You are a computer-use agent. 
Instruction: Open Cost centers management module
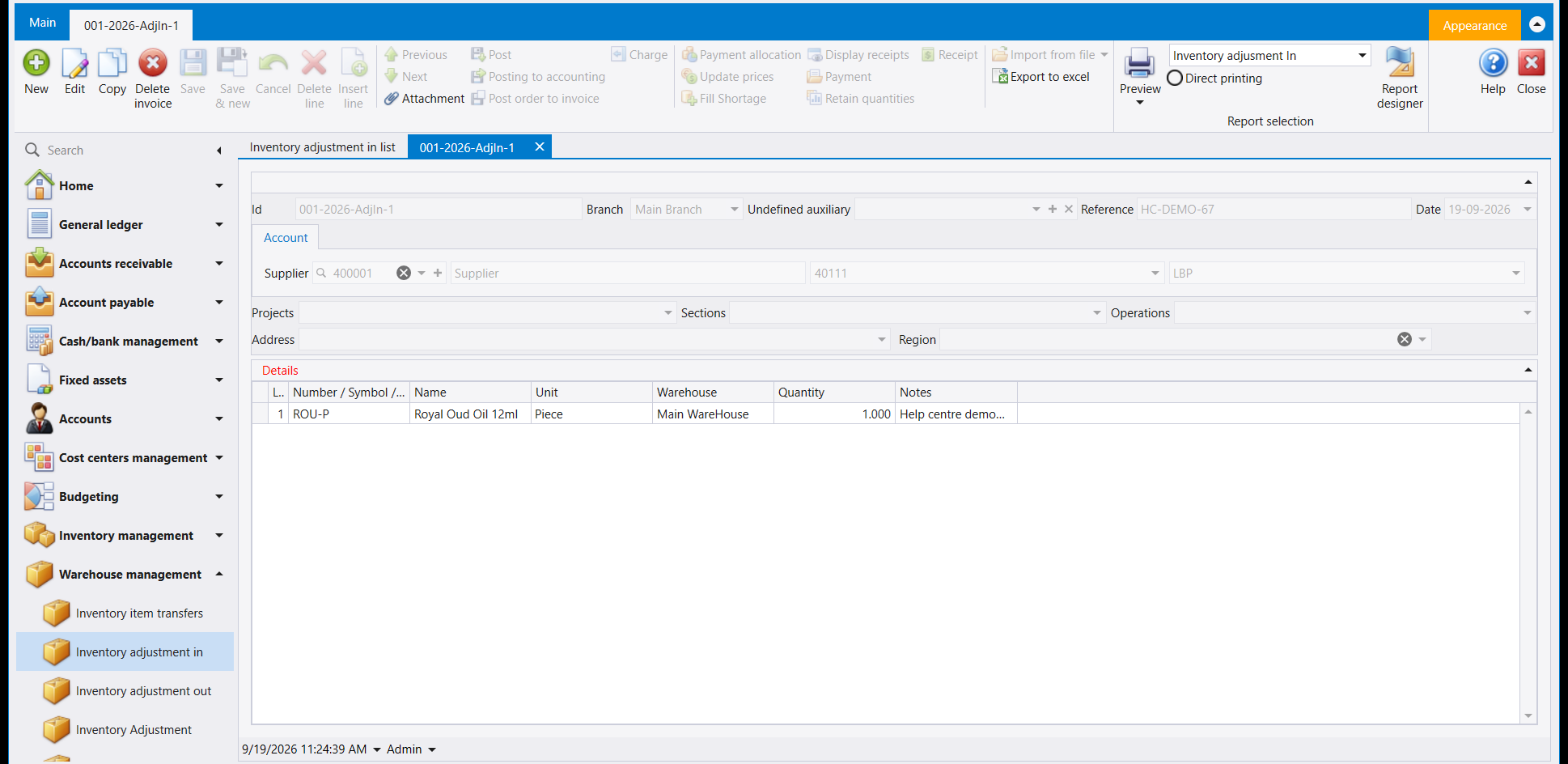[x=125, y=458]
